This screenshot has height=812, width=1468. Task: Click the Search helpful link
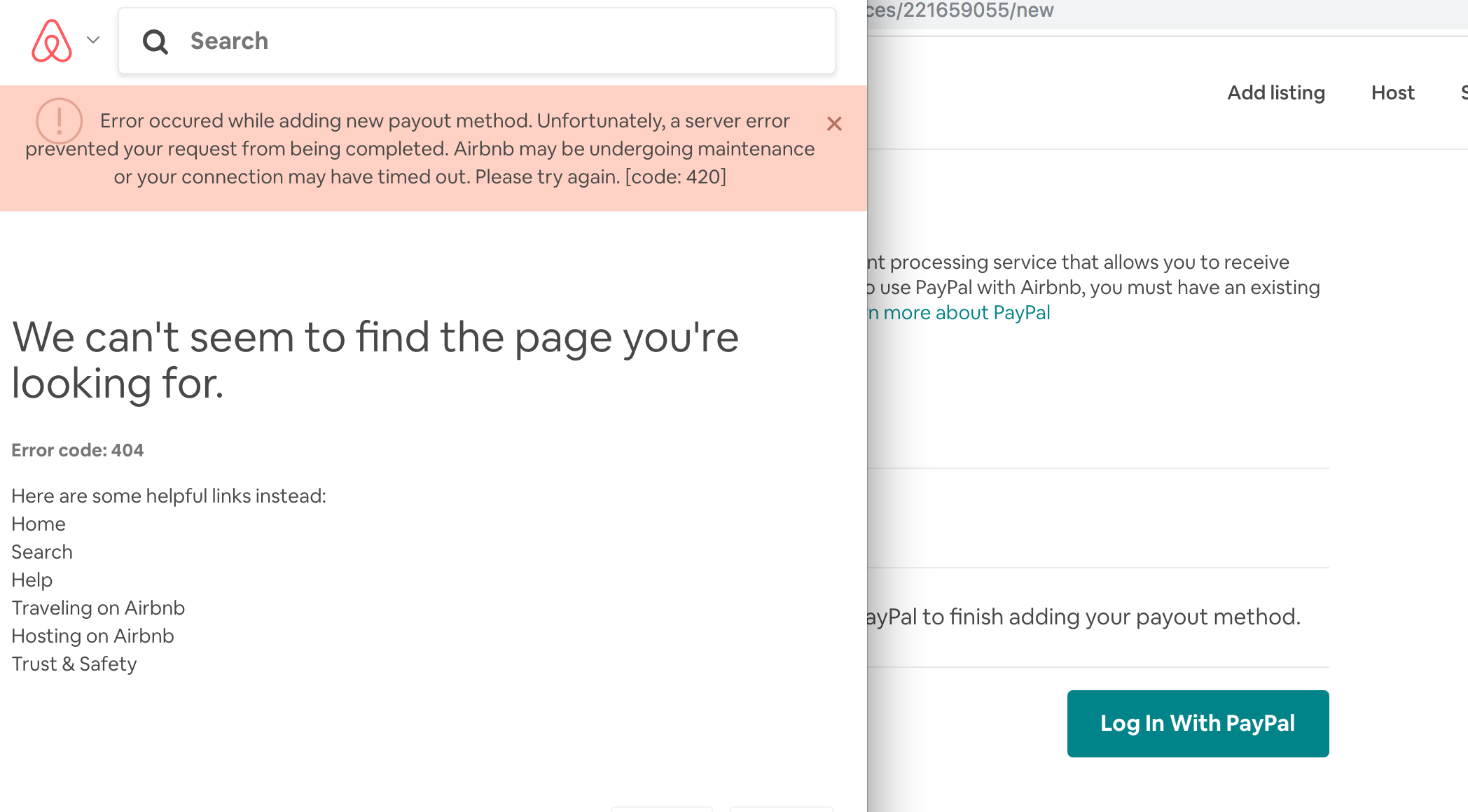[x=41, y=552]
